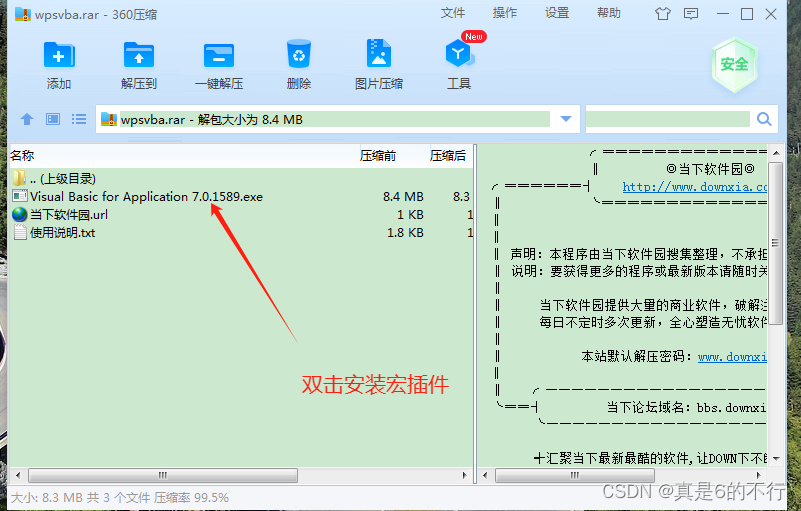The image size is (801, 511).
Task: Click the comment pane scroll down arrow
Action: click(x=776, y=458)
